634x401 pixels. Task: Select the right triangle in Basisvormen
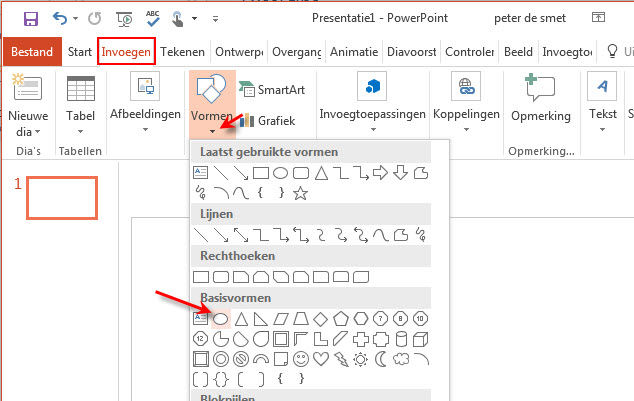[260, 319]
